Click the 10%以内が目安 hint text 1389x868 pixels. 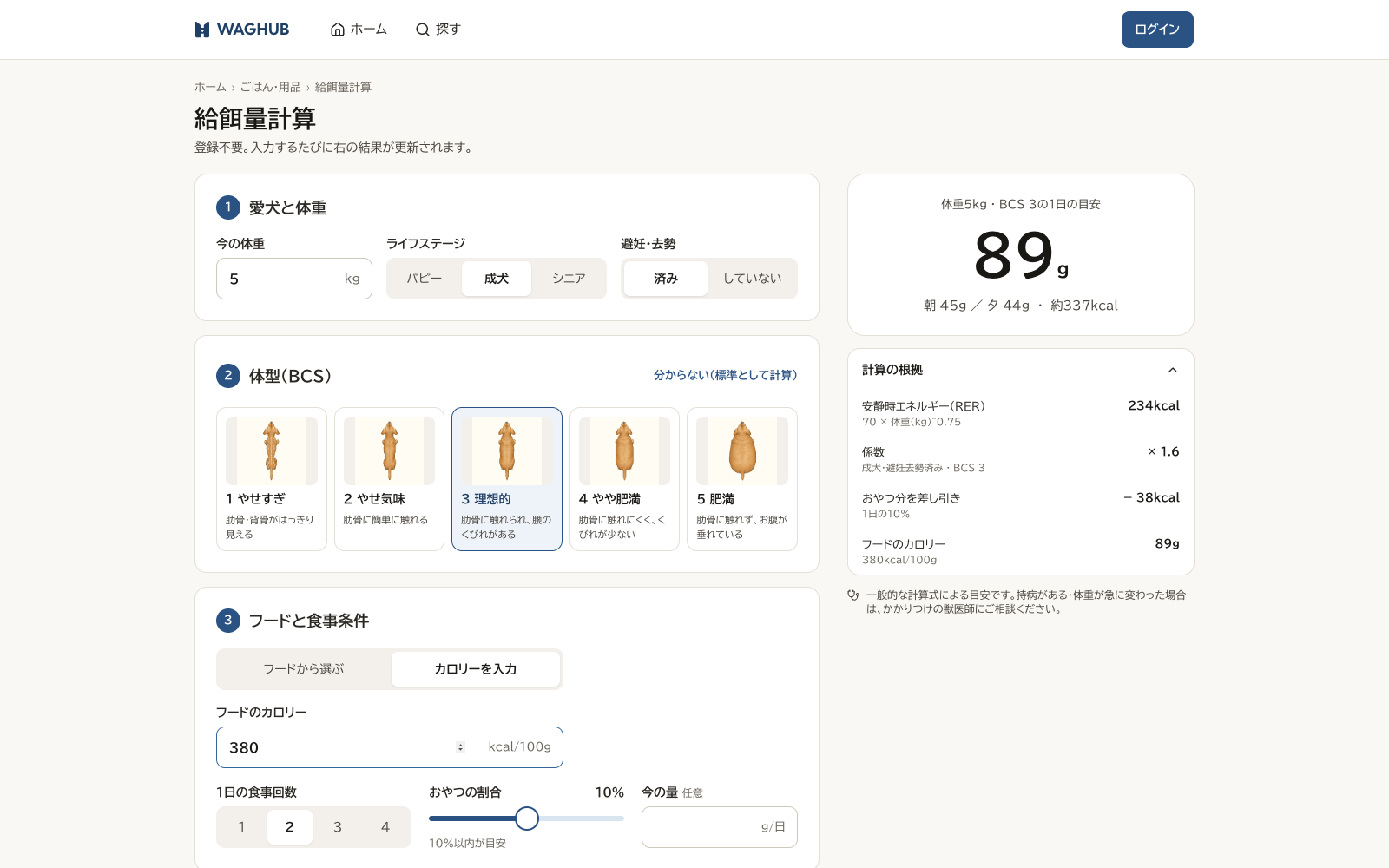click(x=467, y=844)
